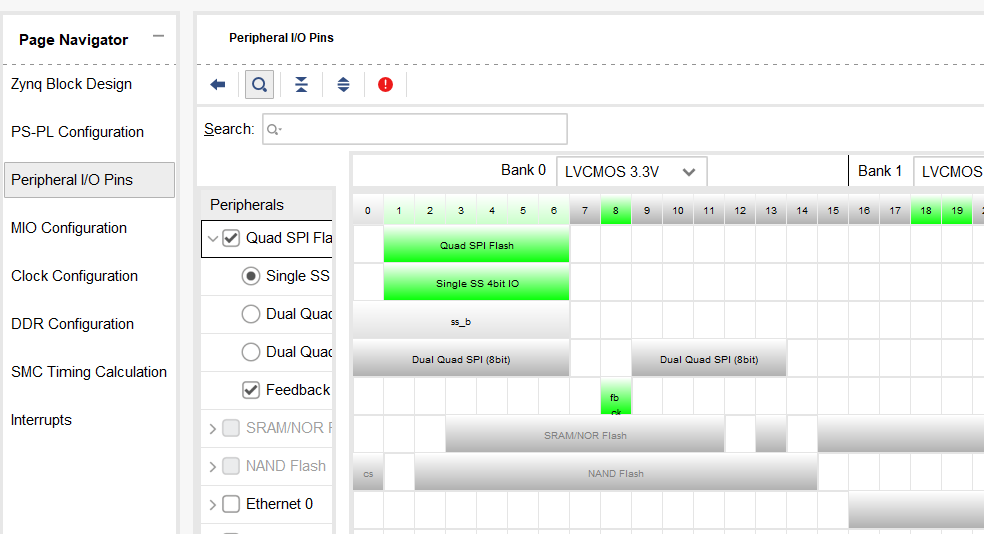Click the search field magnifier dropdown icon
984x534 pixels.
[274, 130]
